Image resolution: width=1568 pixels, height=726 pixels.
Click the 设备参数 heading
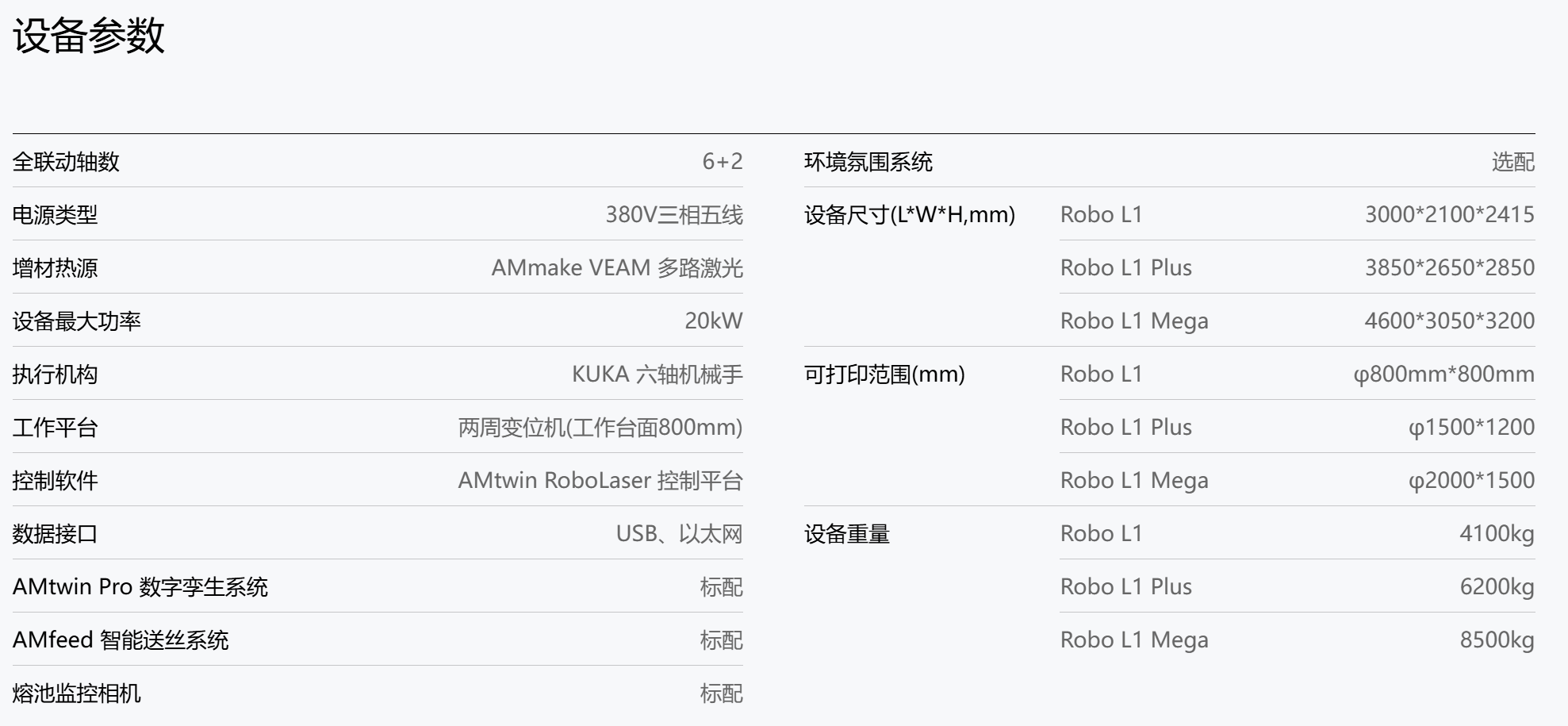tap(88, 36)
